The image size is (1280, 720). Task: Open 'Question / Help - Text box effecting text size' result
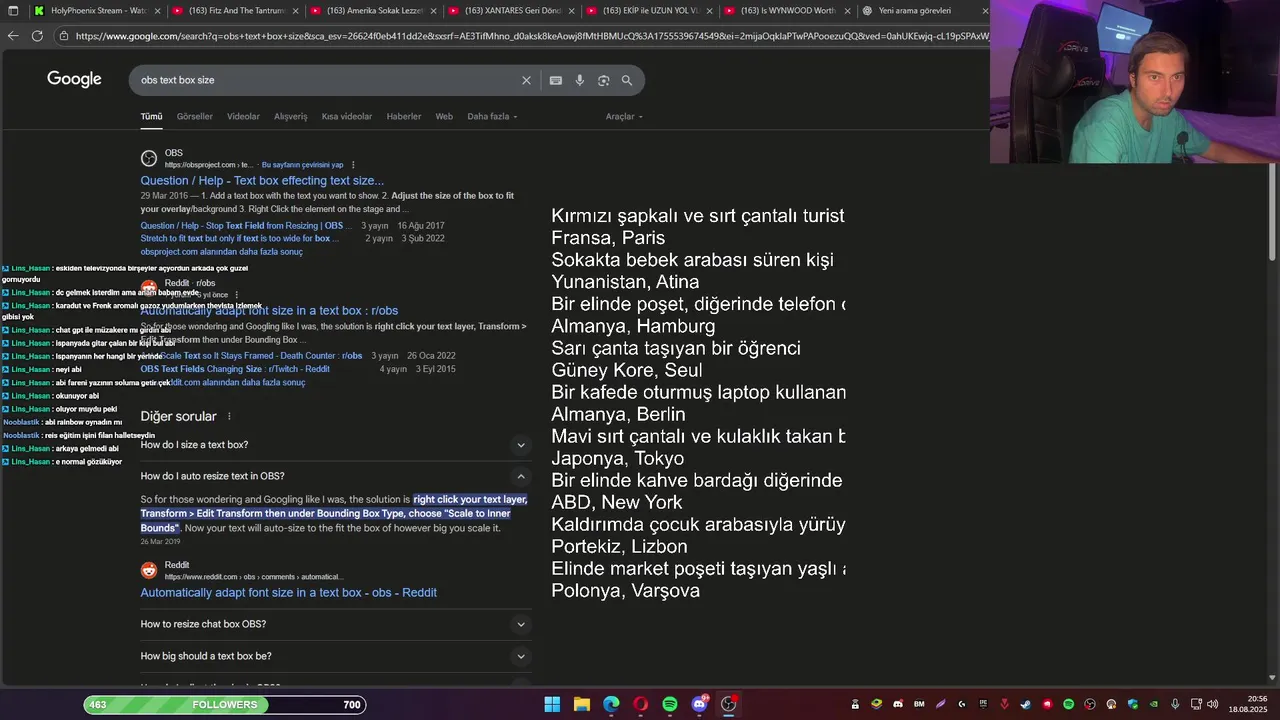262,181
